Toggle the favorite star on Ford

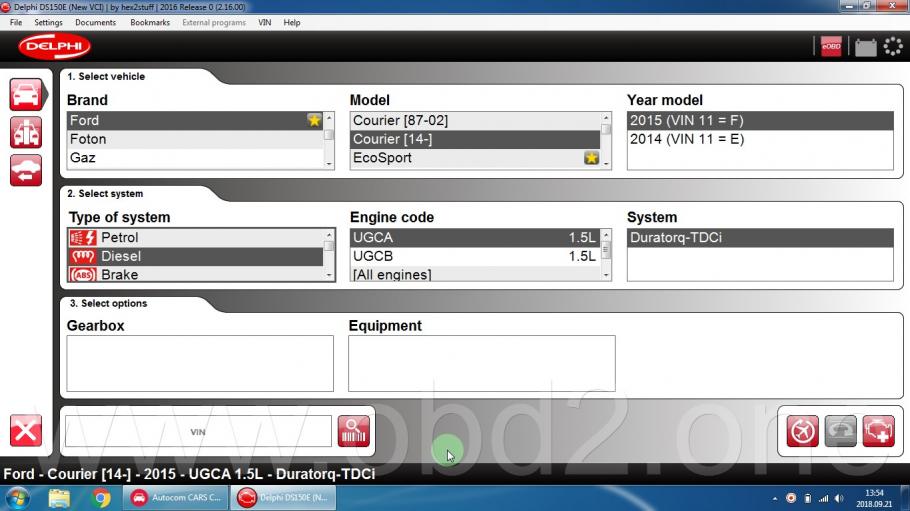point(314,120)
